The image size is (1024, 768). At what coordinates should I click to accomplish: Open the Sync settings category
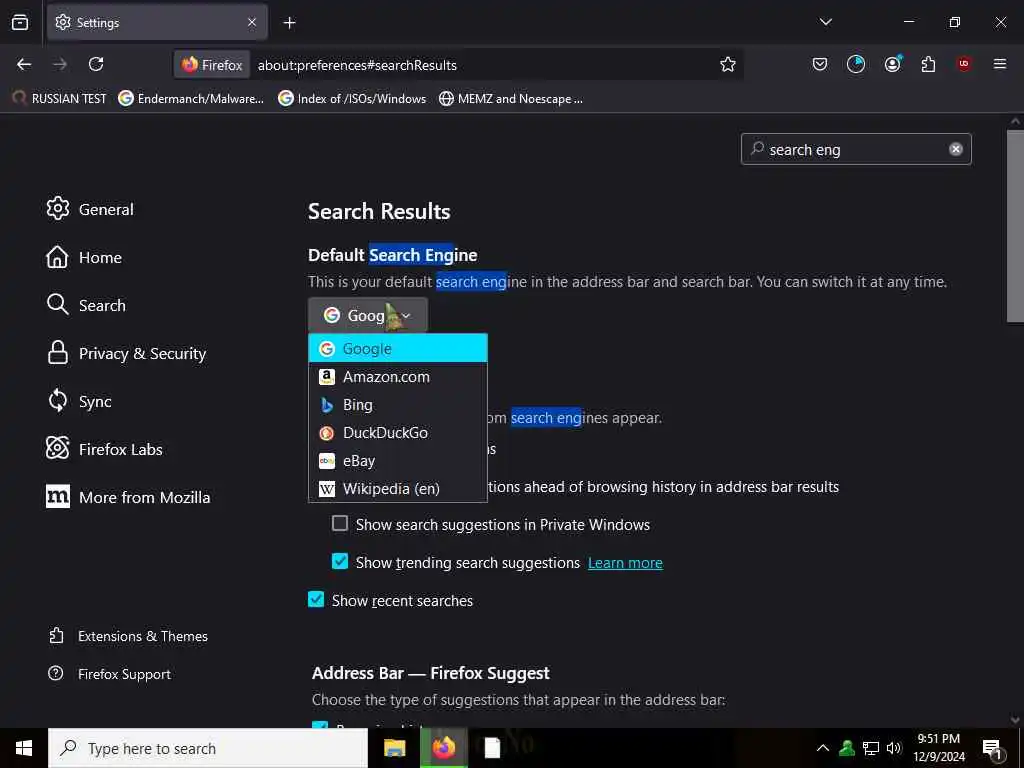[80, 401]
